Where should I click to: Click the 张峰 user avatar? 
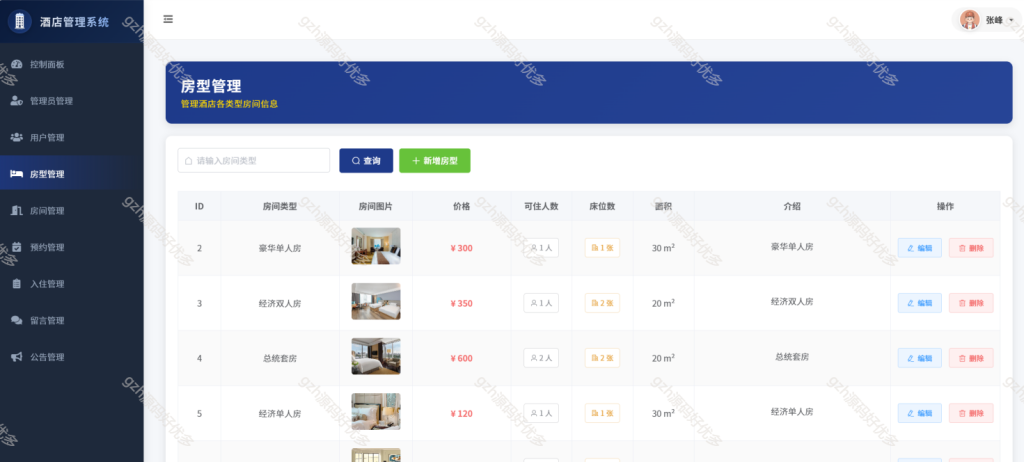(969, 20)
